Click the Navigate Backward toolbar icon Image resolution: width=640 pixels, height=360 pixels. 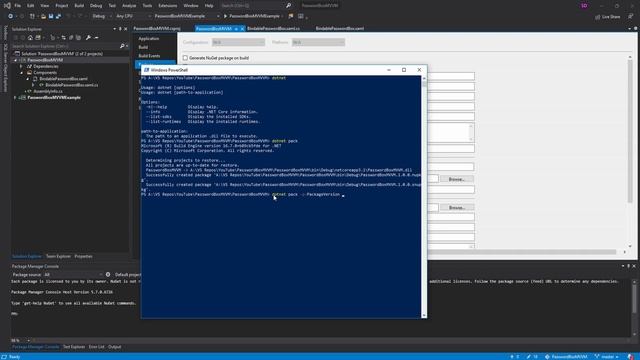tap(10, 16)
